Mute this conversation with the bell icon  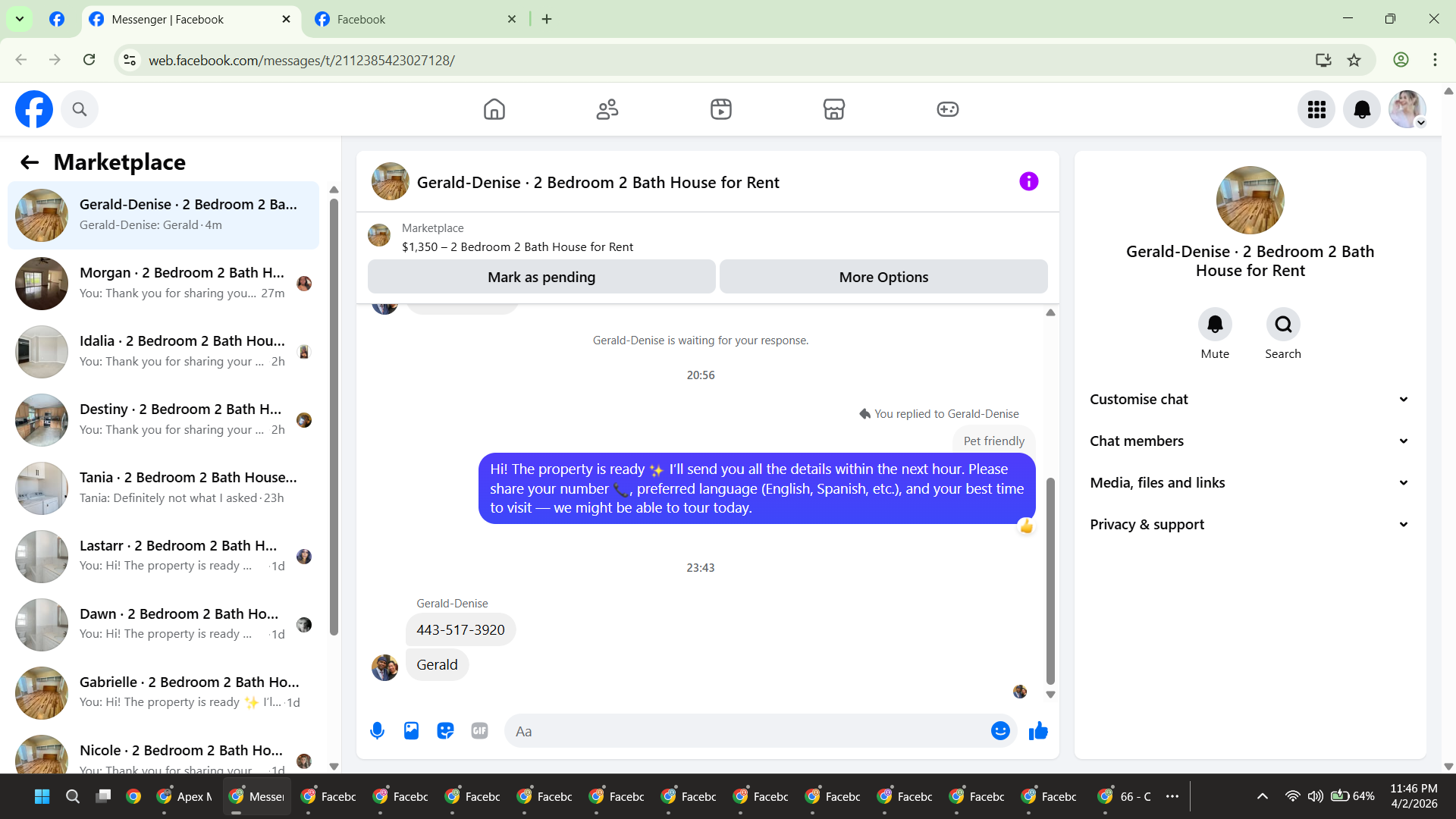coord(1215,325)
